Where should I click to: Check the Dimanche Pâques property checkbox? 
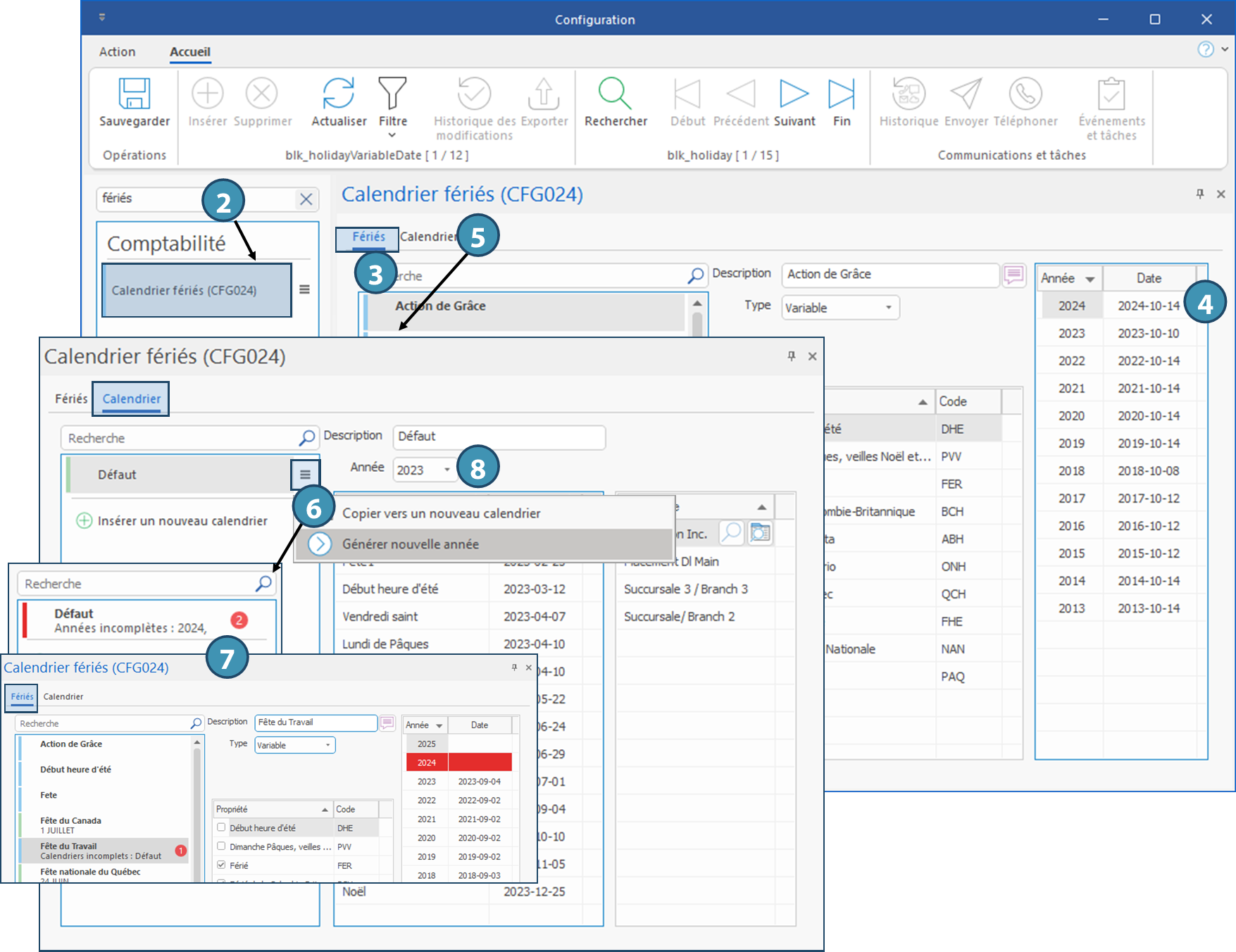tap(221, 846)
